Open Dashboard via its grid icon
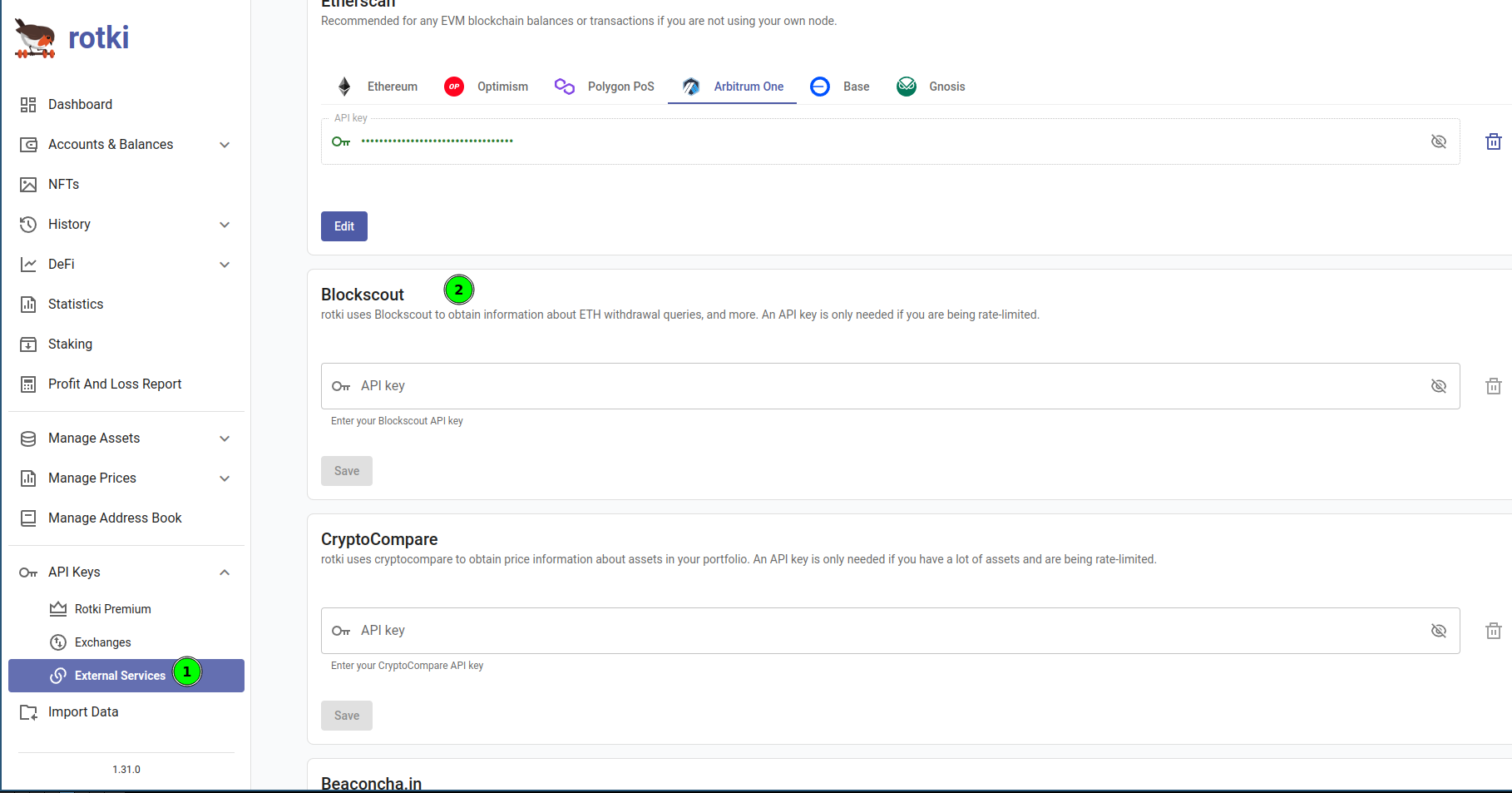The image size is (1512, 793). click(x=28, y=105)
